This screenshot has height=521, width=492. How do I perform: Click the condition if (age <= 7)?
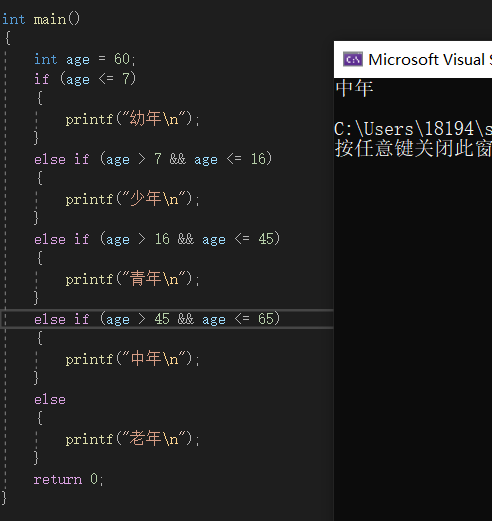point(85,79)
